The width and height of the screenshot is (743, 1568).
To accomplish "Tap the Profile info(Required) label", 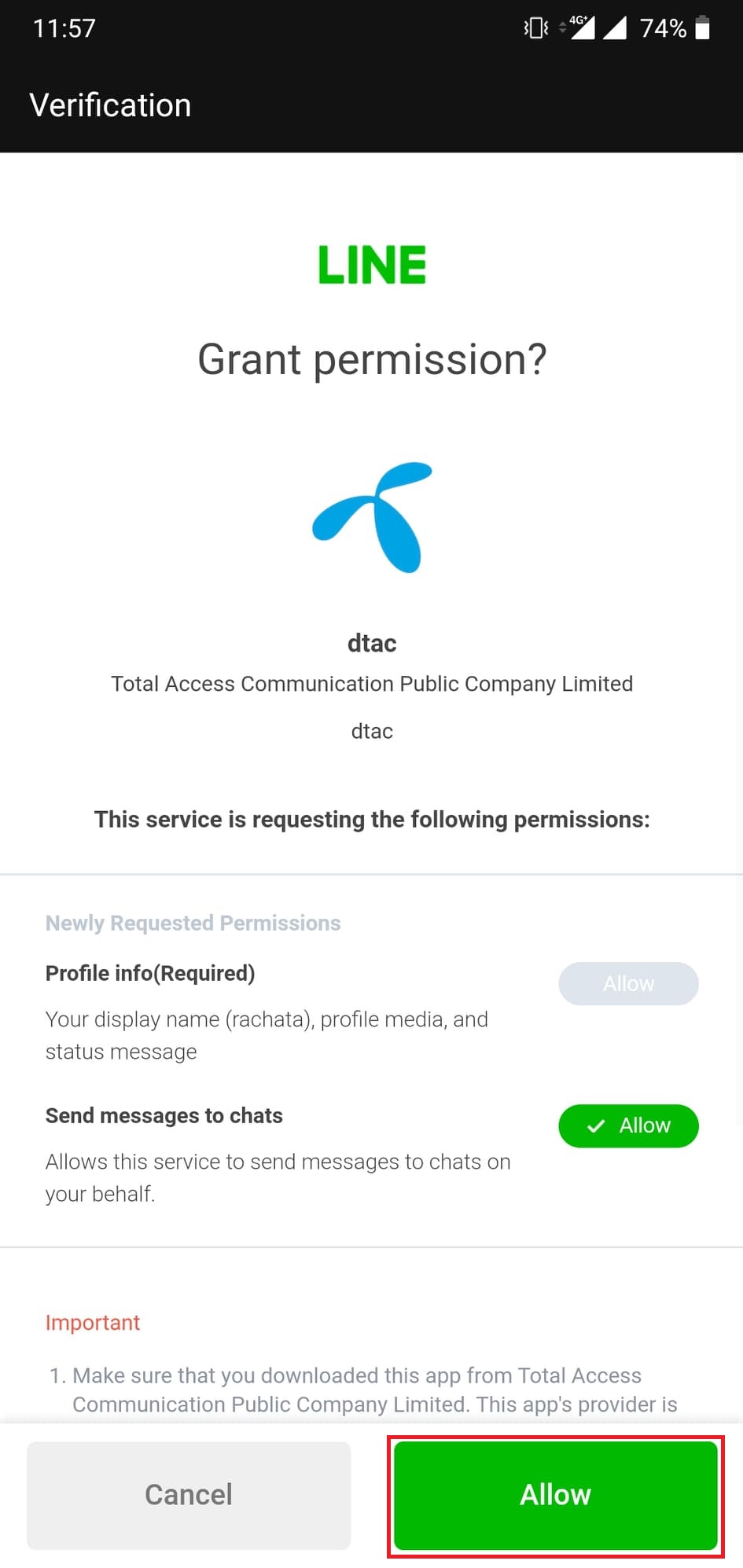I will click(x=150, y=973).
